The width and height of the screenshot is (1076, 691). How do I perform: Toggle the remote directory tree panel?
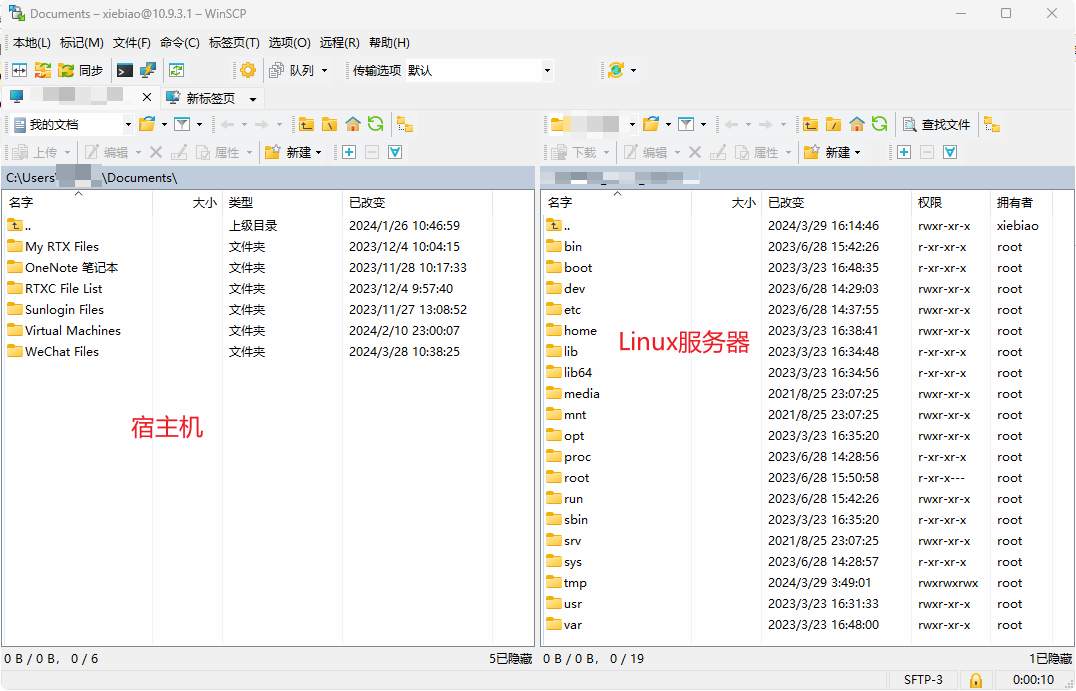click(x=991, y=124)
